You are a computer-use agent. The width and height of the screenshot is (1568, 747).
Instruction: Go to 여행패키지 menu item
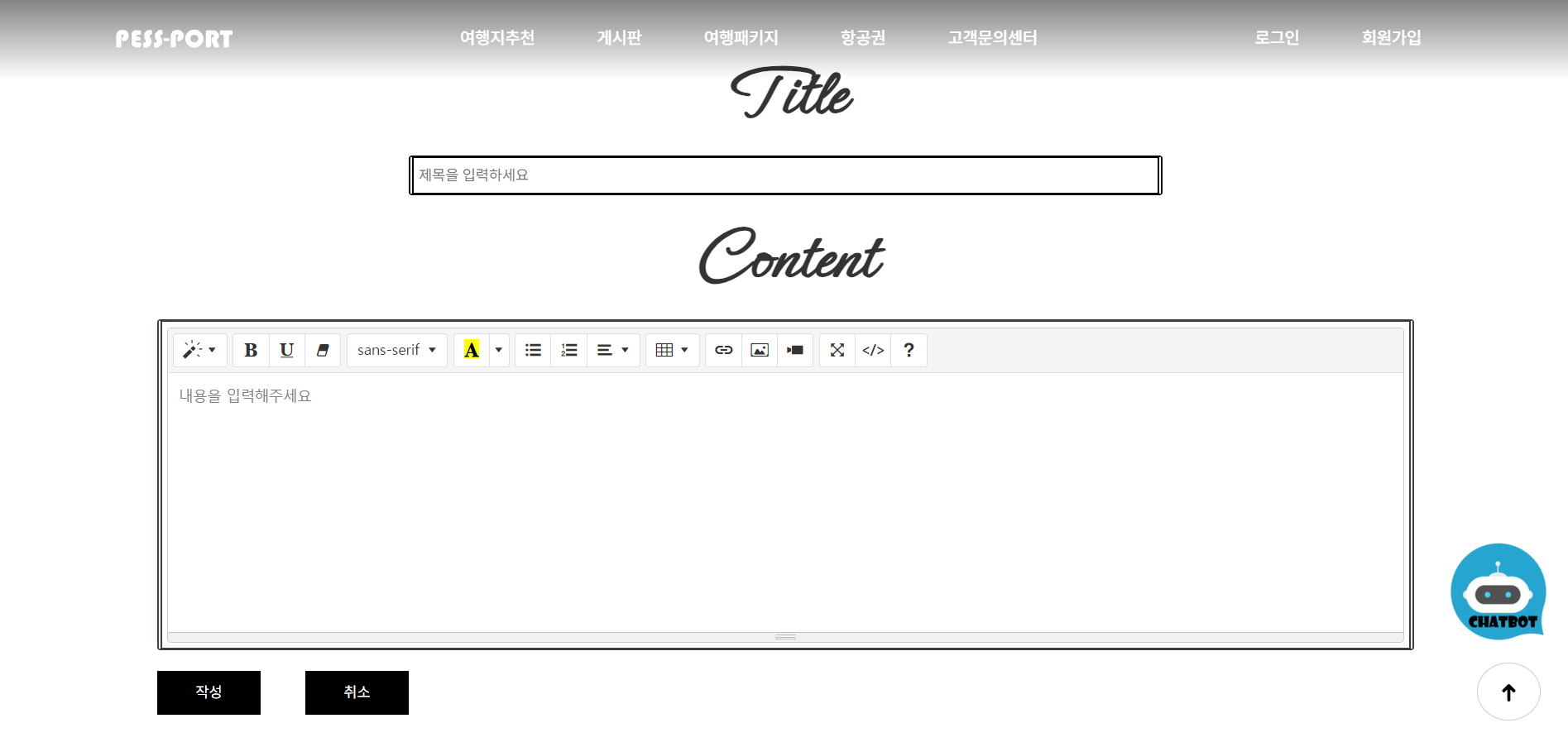[x=741, y=37]
